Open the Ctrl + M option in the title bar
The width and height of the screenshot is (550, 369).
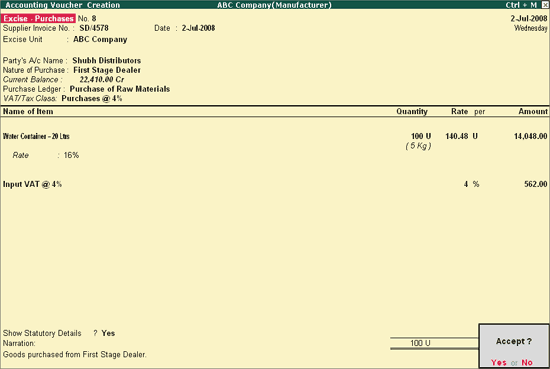click(x=521, y=5)
